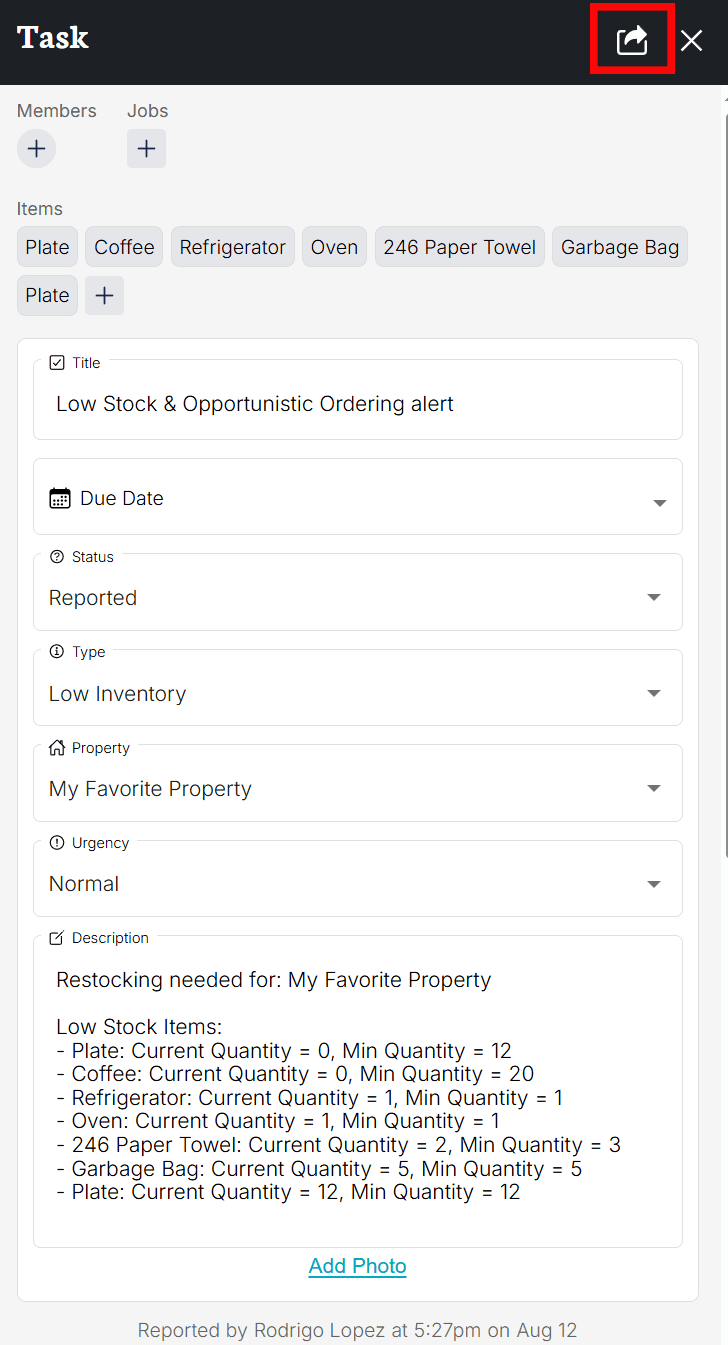Click the Garbage Bag item chip

pos(619,247)
